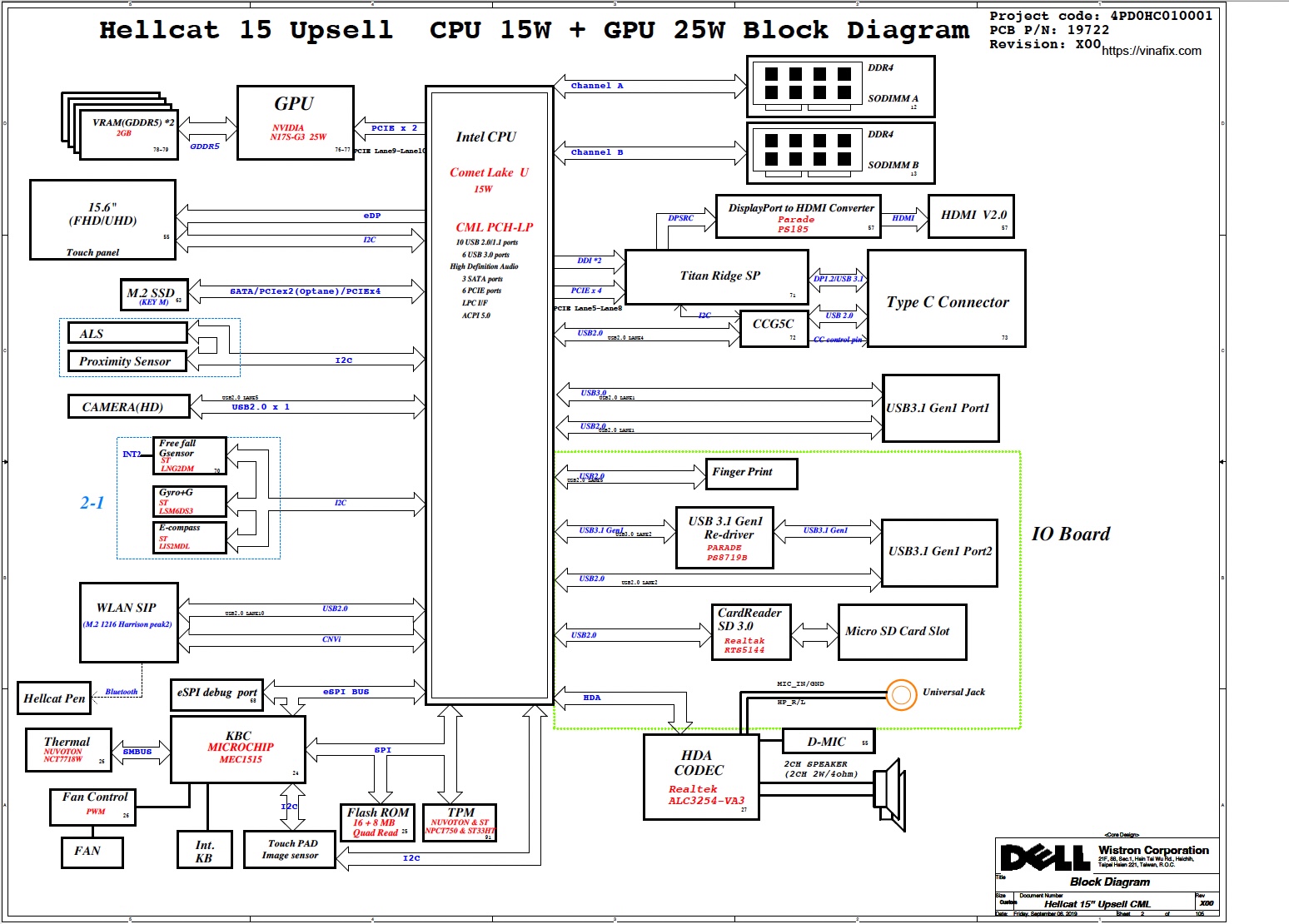1289x924 pixels.
Task: Click the Proximity Sensor block
Action: point(127,360)
